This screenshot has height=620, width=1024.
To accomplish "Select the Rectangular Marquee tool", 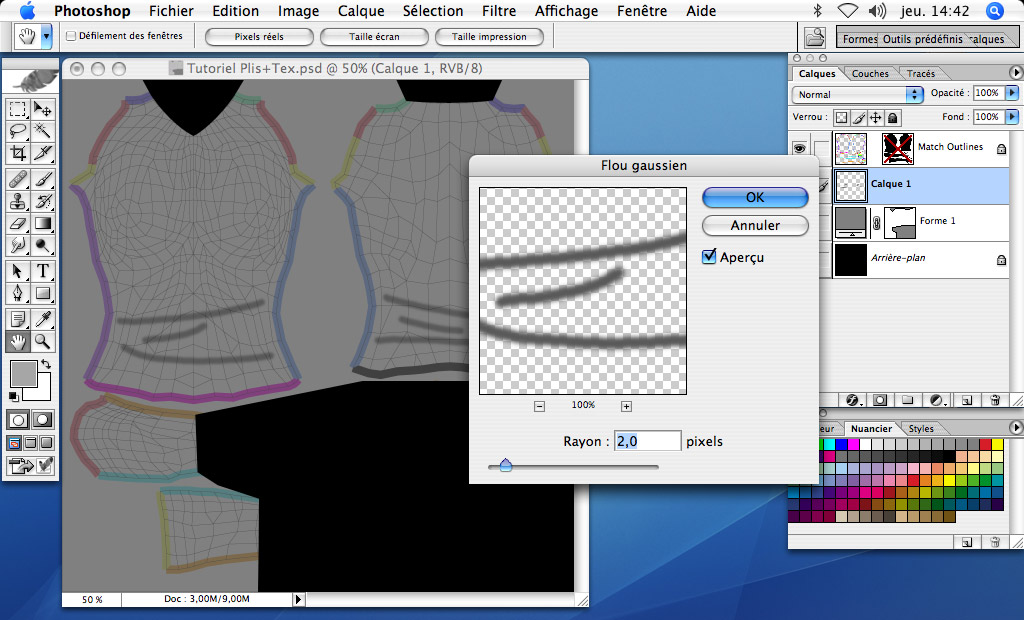I will (x=18, y=109).
